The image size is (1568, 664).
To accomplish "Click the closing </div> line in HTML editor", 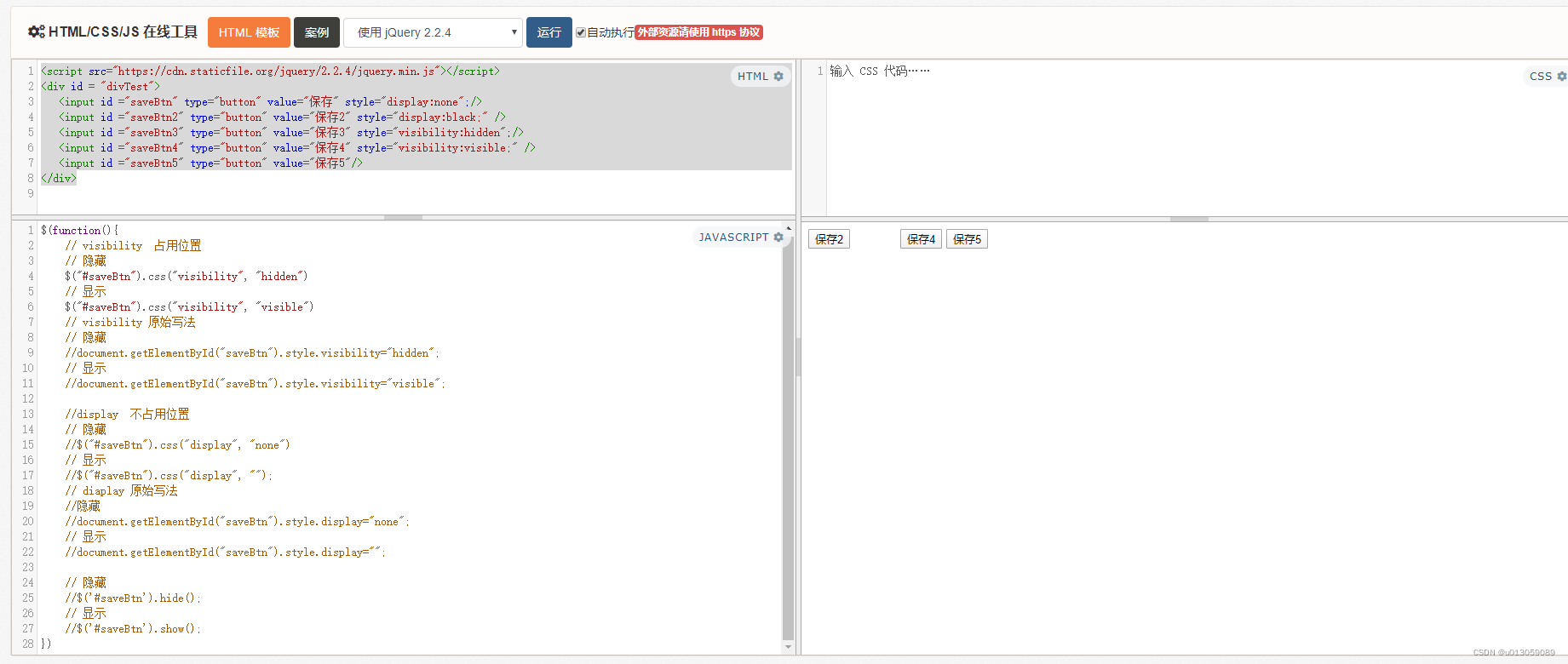I will coord(59,179).
